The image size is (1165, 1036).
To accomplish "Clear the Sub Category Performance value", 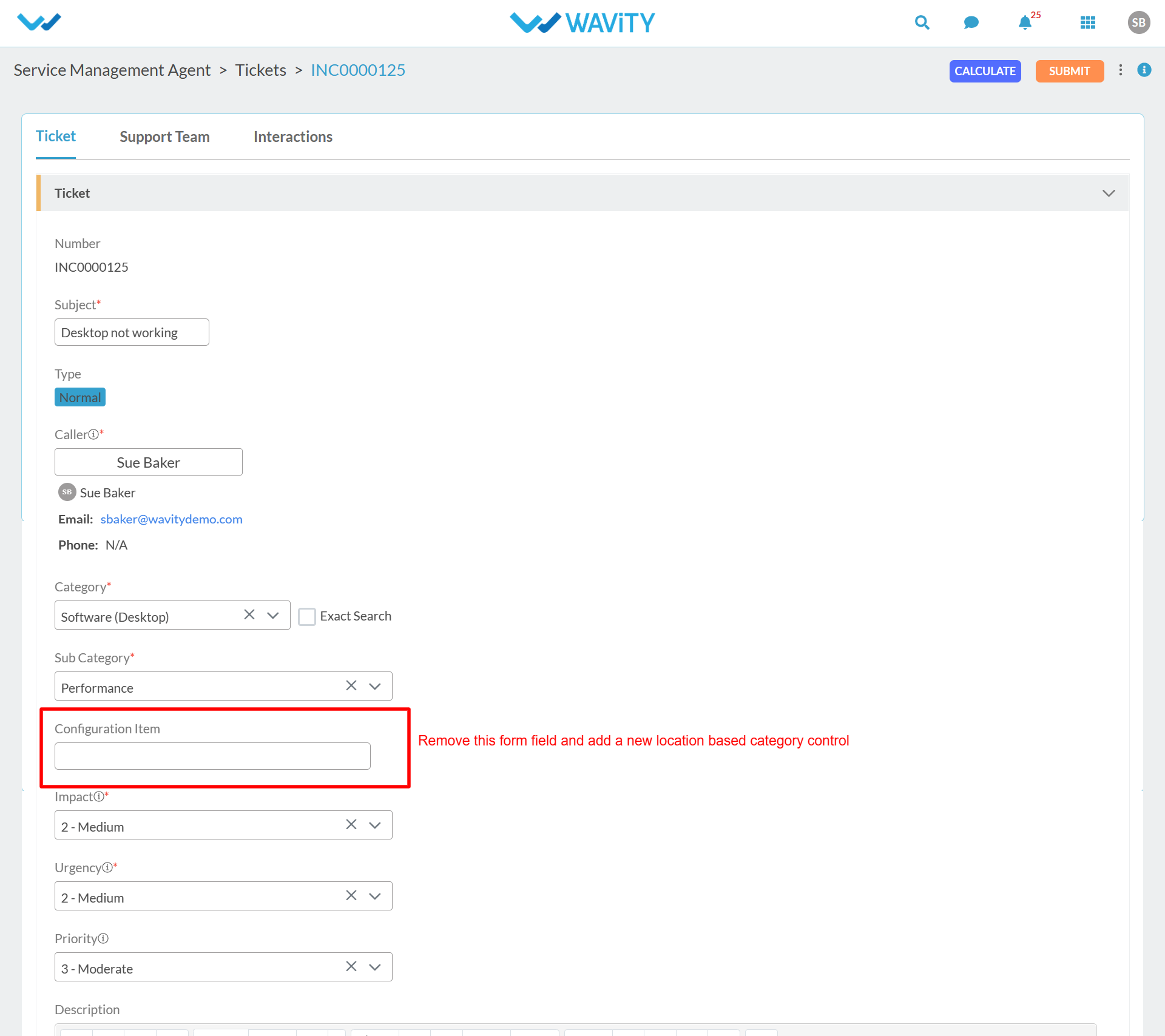I will (351, 685).
